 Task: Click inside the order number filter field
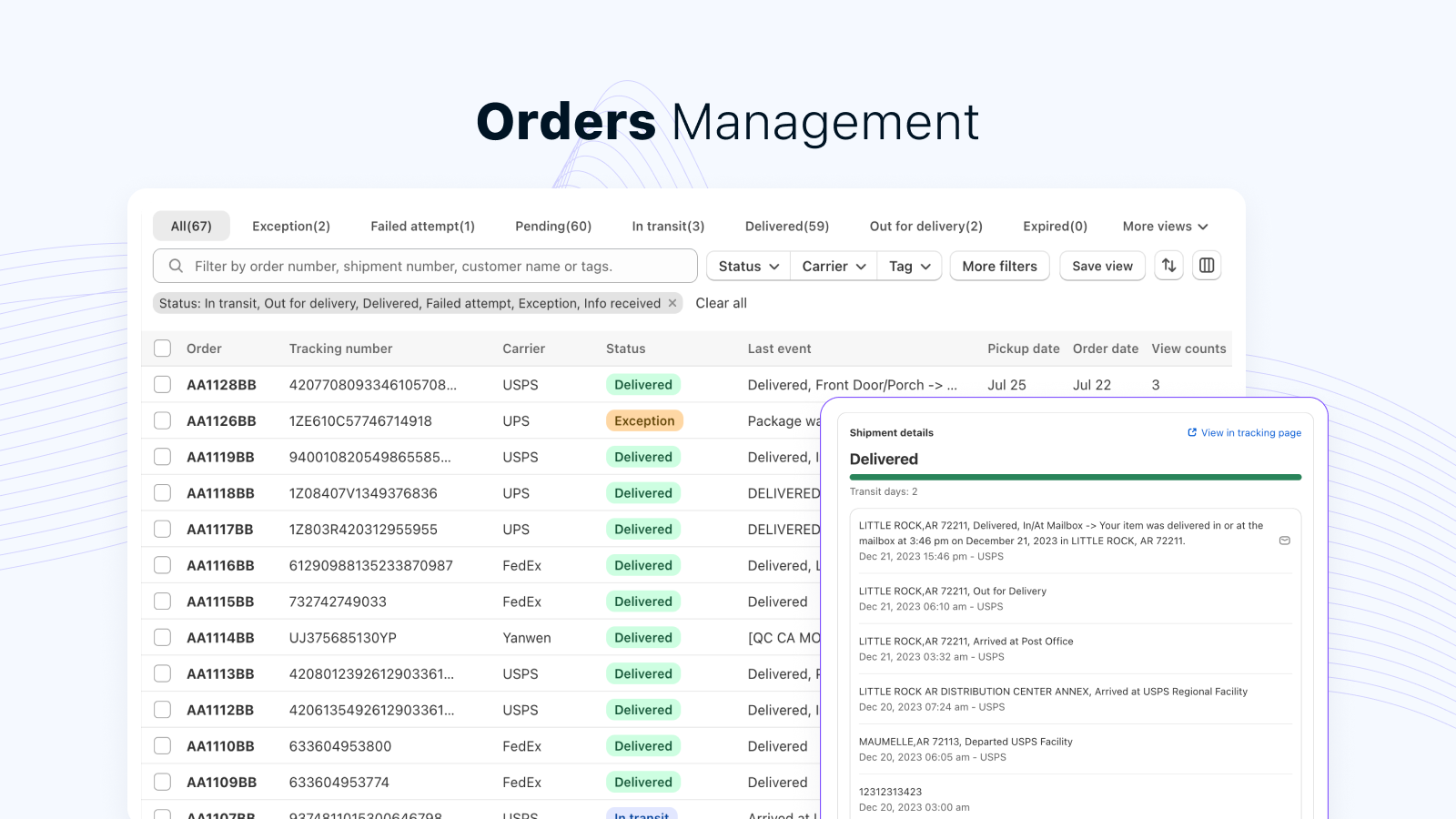point(409,266)
